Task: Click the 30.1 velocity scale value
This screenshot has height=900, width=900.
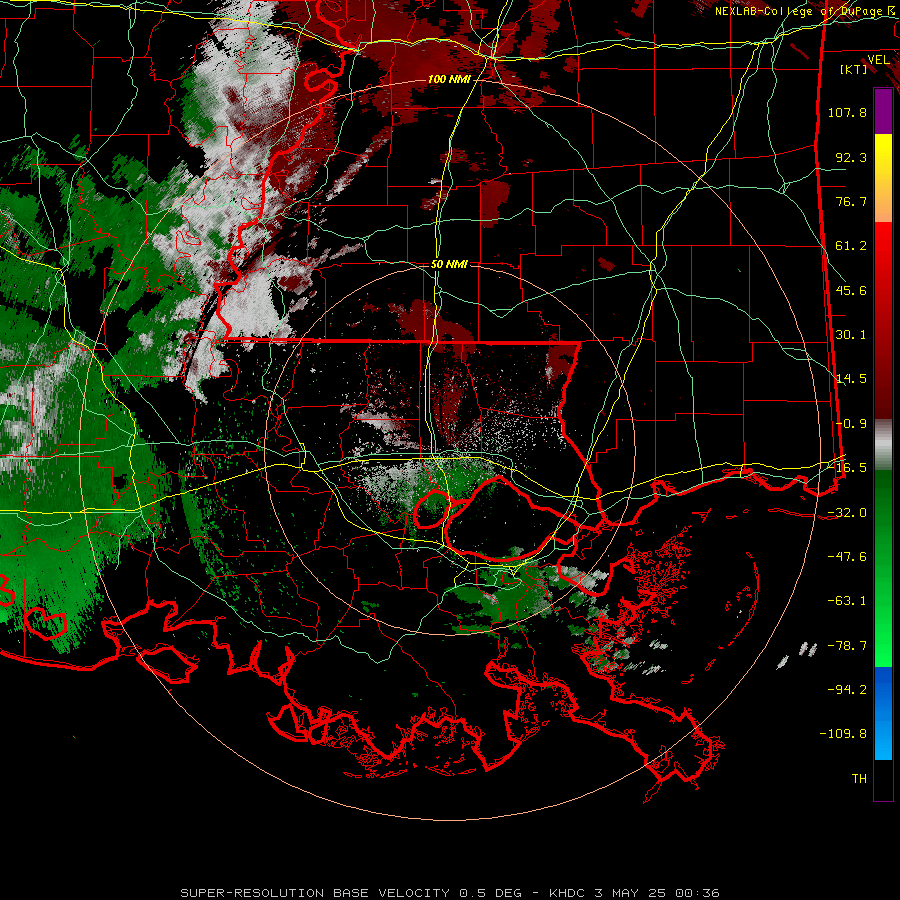Action: 851,335
